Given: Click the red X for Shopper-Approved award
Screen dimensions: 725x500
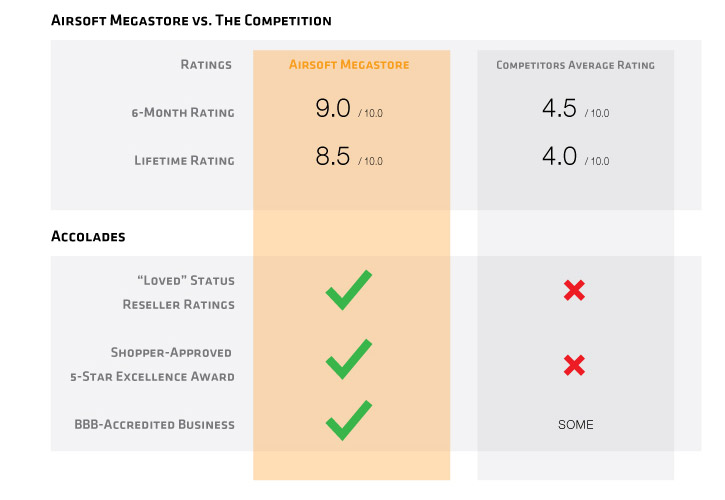Looking at the screenshot, I should pyautogui.click(x=574, y=365).
